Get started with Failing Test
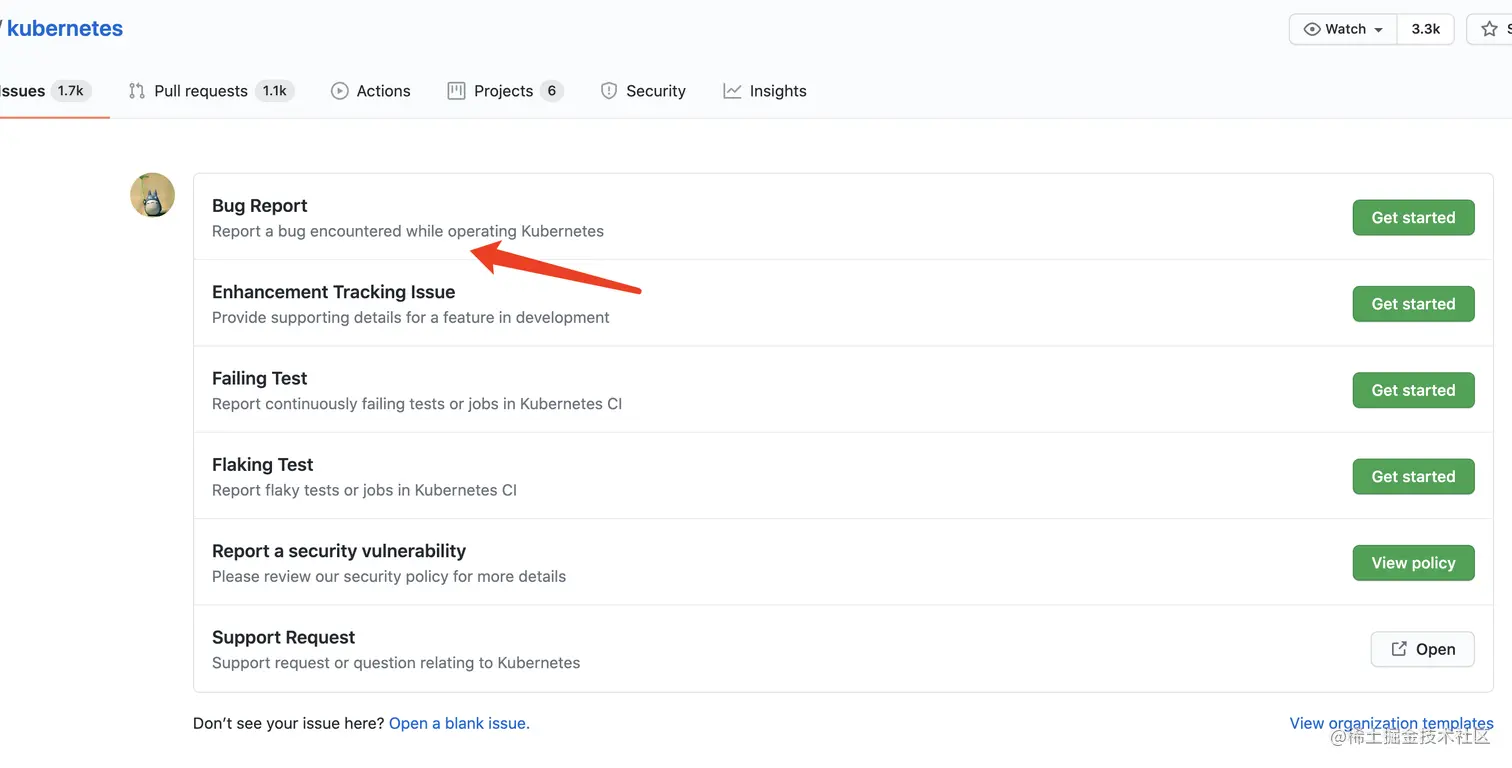Viewport: 1512px width, 768px height. point(1413,390)
